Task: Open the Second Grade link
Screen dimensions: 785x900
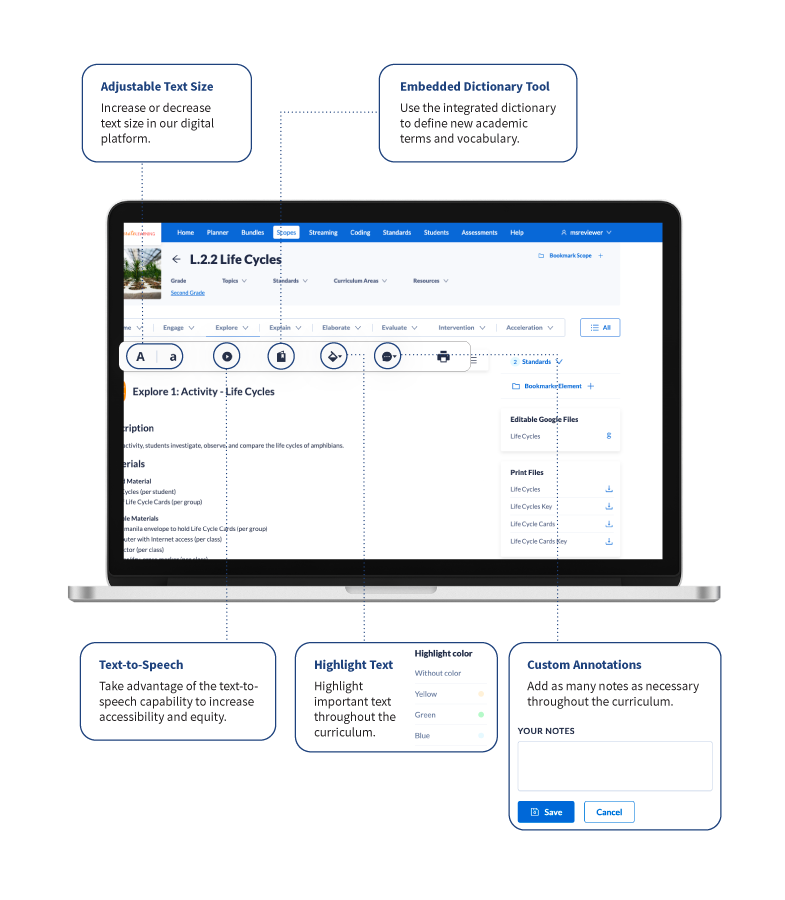Action: (188, 293)
